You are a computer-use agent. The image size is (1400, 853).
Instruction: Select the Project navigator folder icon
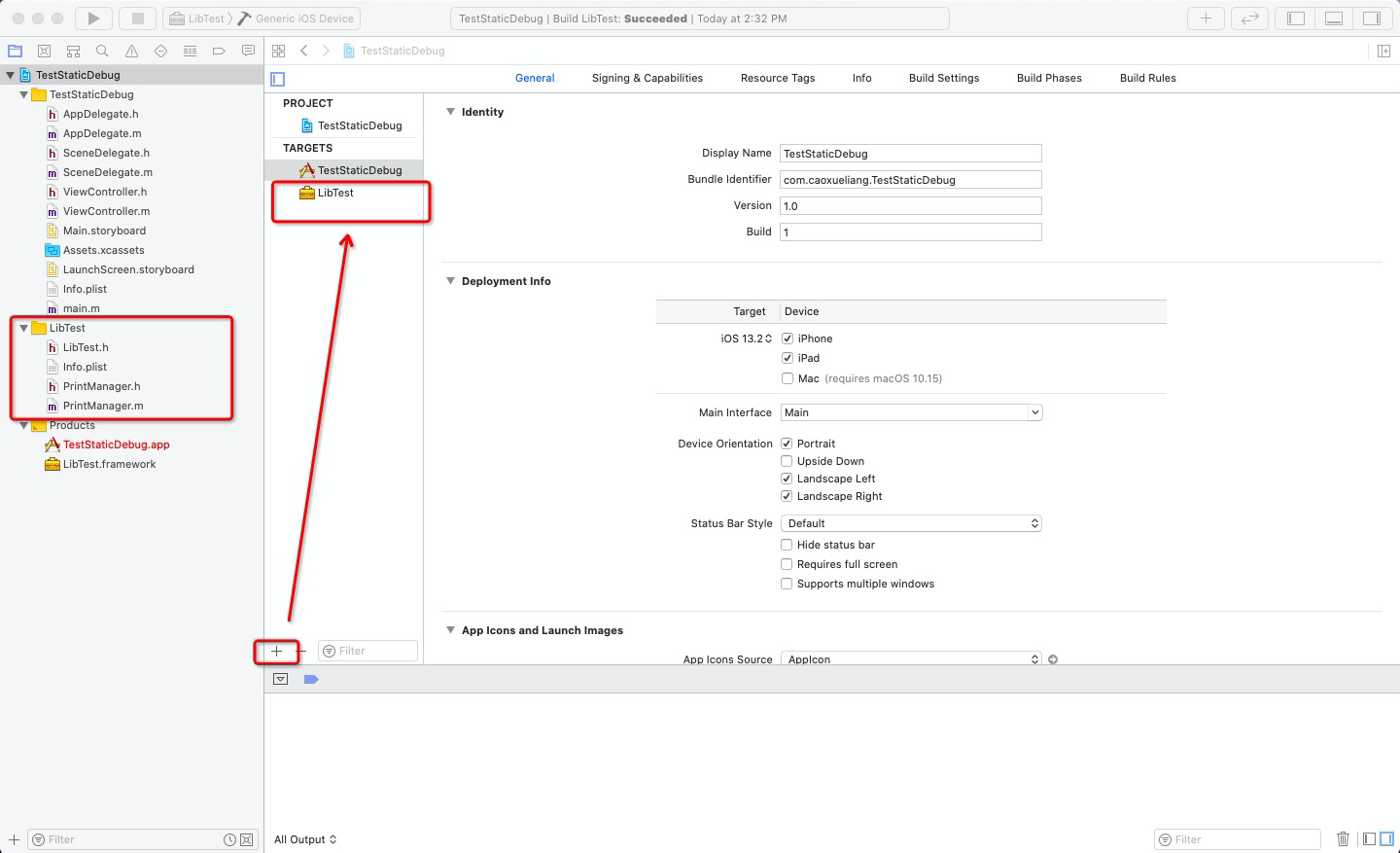pos(15,51)
